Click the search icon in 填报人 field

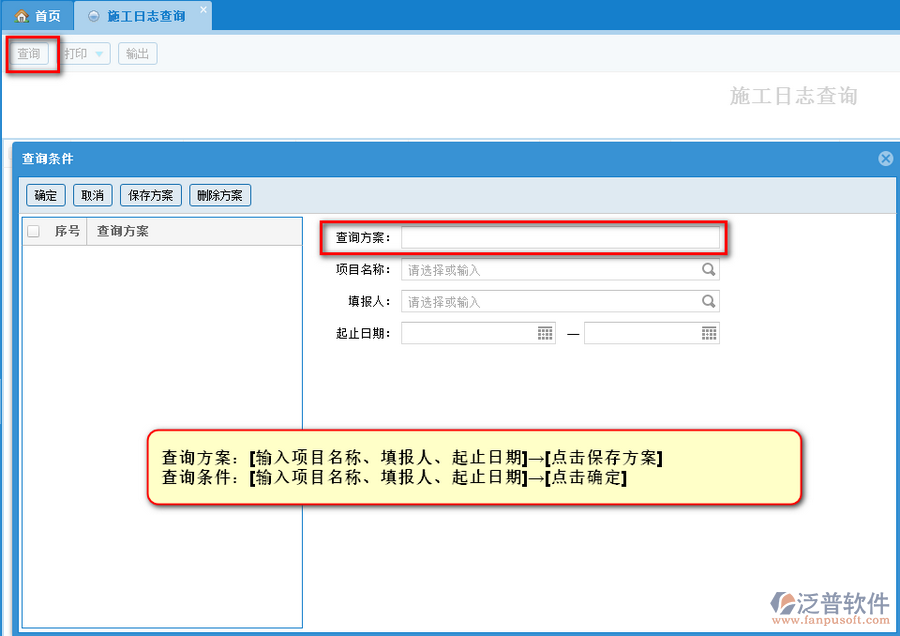coord(709,301)
